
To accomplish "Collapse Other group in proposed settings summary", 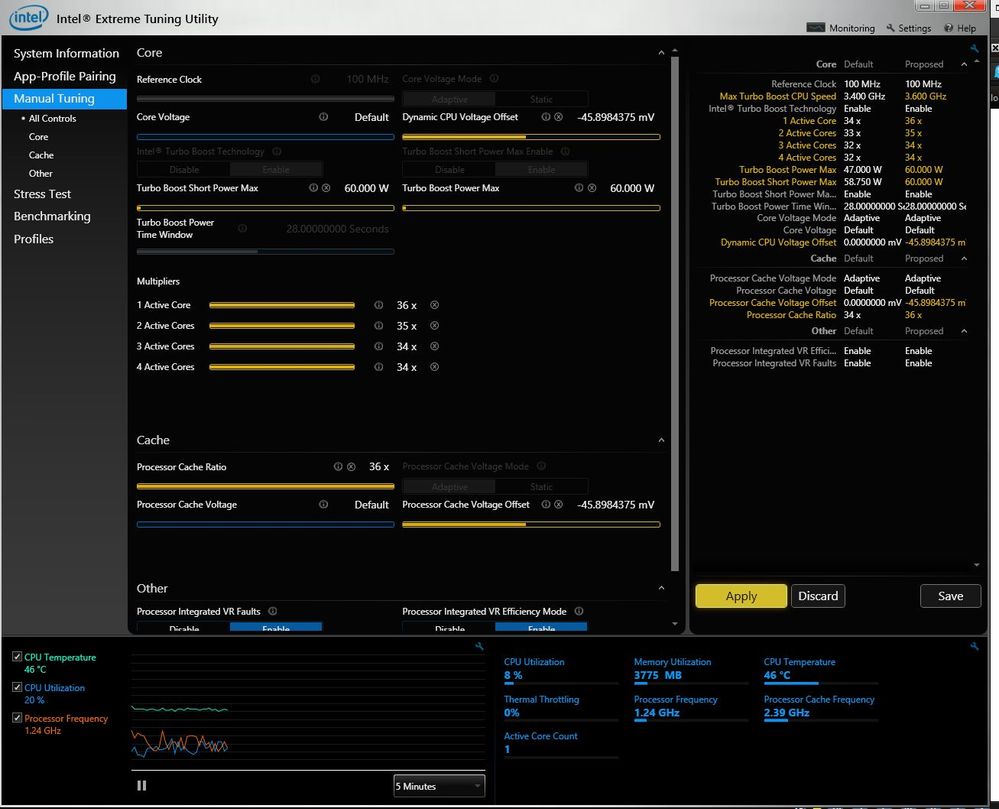I will point(963,331).
